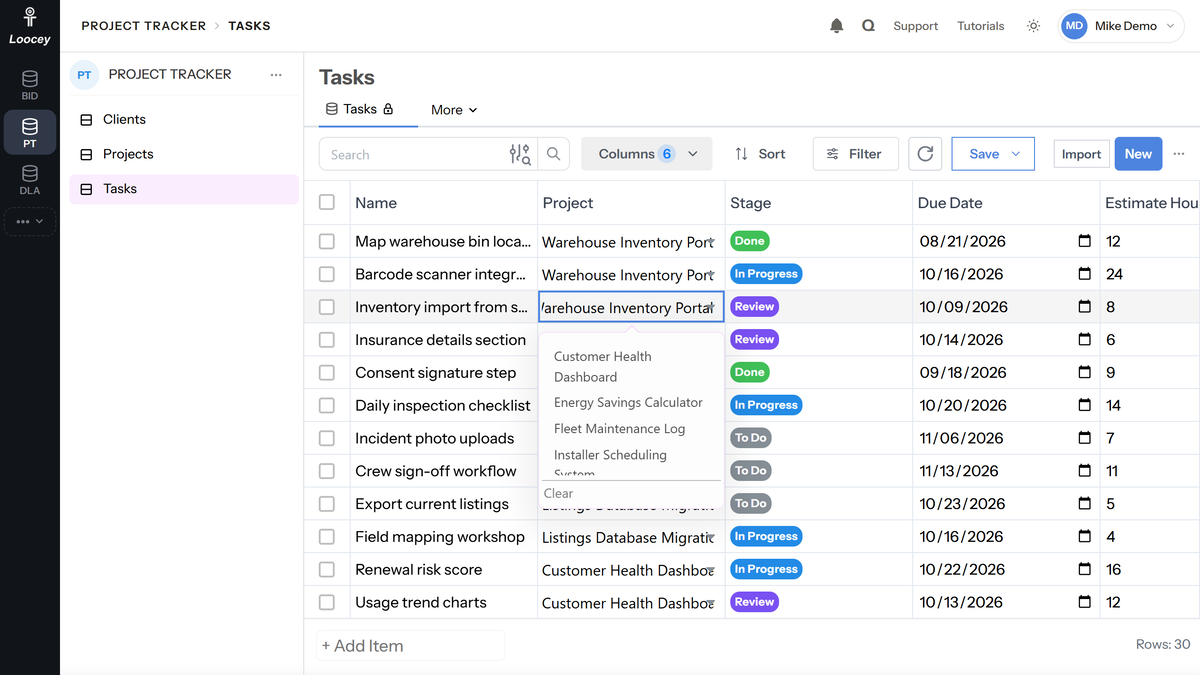Open the Save dropdown
Image resolution: width=1200 pixels, height=675 pixels.
click(993, 154)
